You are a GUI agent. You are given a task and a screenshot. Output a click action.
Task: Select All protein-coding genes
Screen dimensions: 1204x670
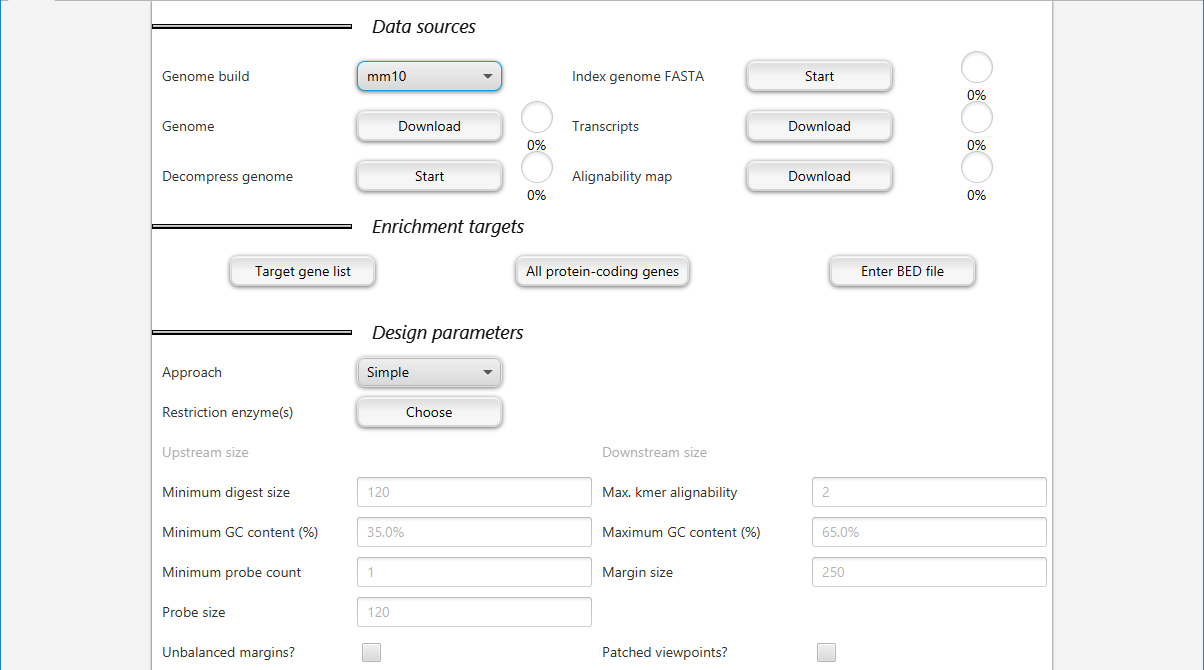602,271
